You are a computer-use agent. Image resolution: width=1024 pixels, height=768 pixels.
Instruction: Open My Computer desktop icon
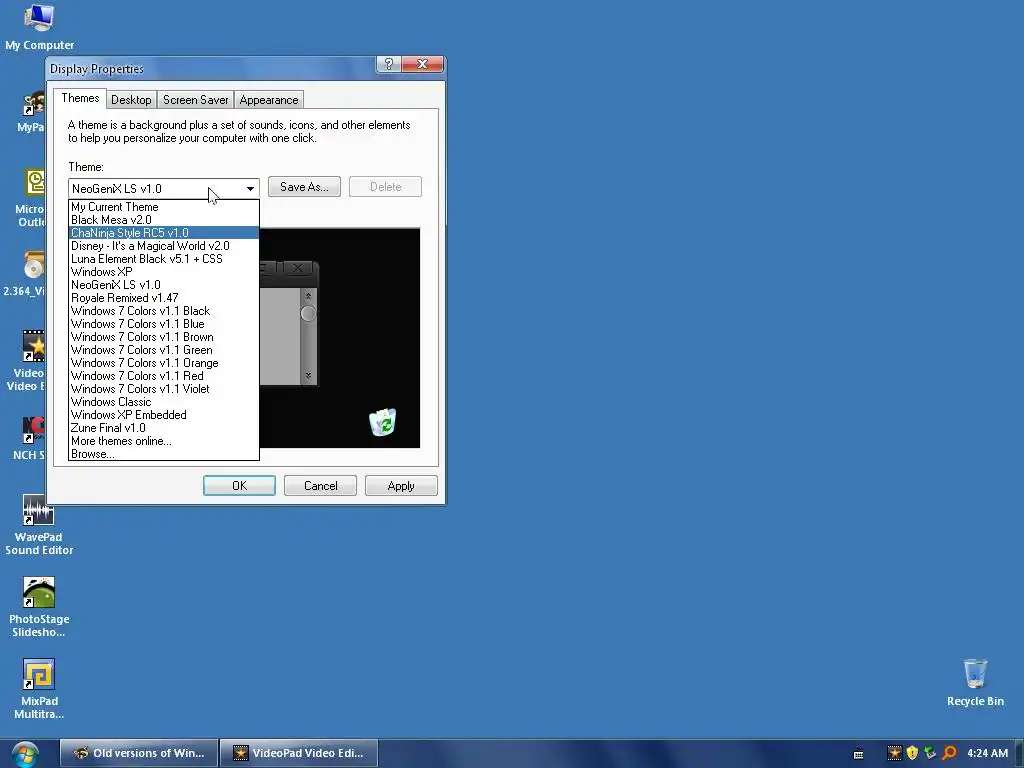point(39,27)
